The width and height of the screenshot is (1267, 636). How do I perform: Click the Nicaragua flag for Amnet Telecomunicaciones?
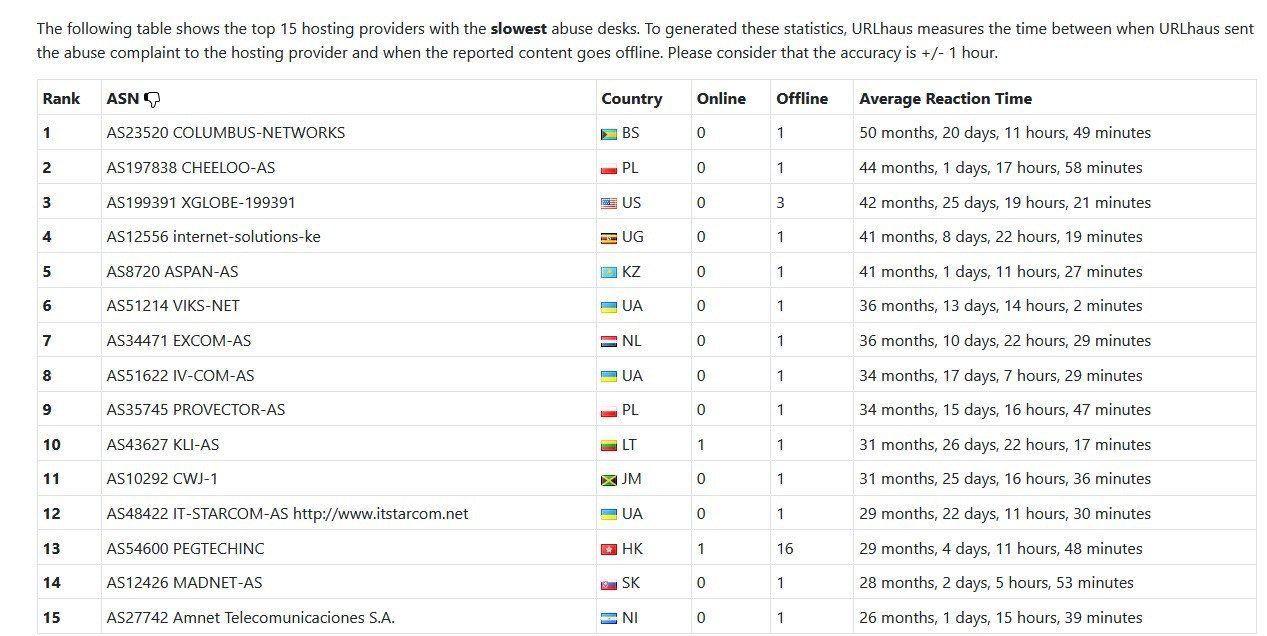point(608,618)
